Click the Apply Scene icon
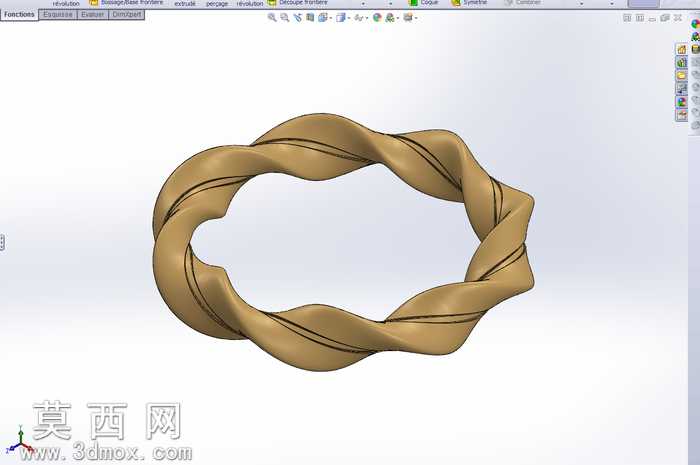700x465 pixels. [x=390, y=18]
